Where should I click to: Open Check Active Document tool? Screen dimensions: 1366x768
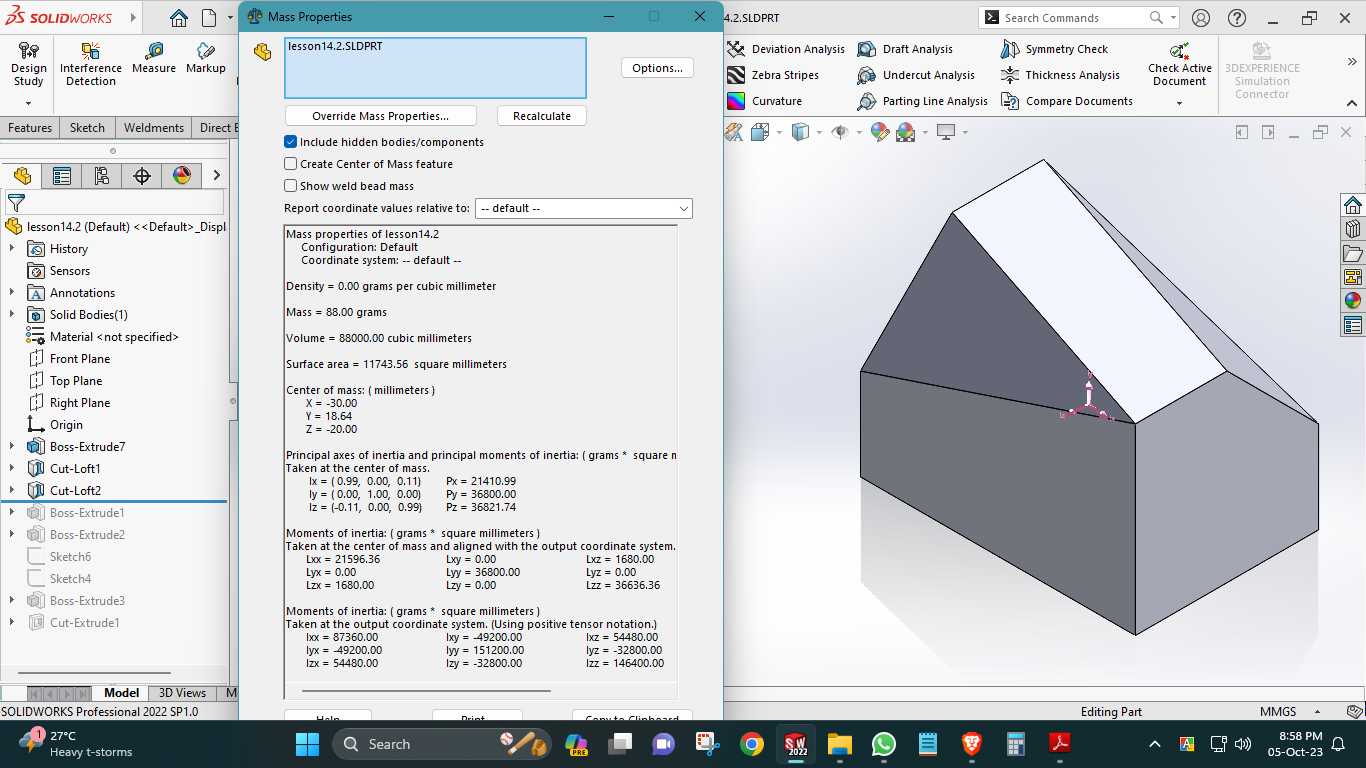(x=1179, y=65)
